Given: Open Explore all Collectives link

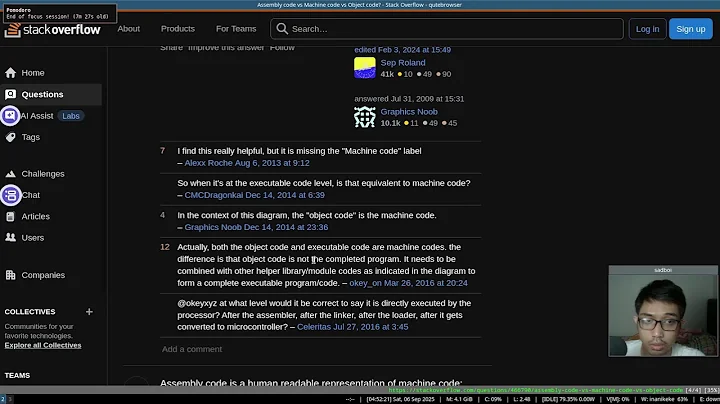Looking at the screenshot, I should point(43,345).
